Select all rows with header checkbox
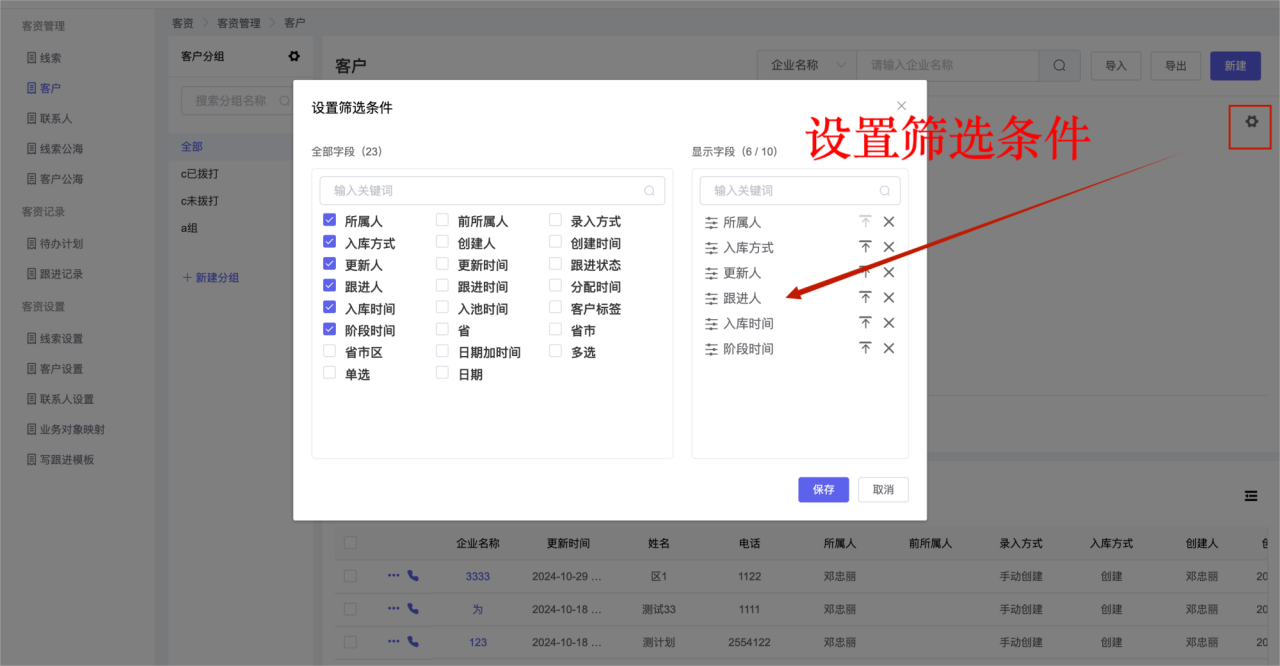 (x=350, y=543)
